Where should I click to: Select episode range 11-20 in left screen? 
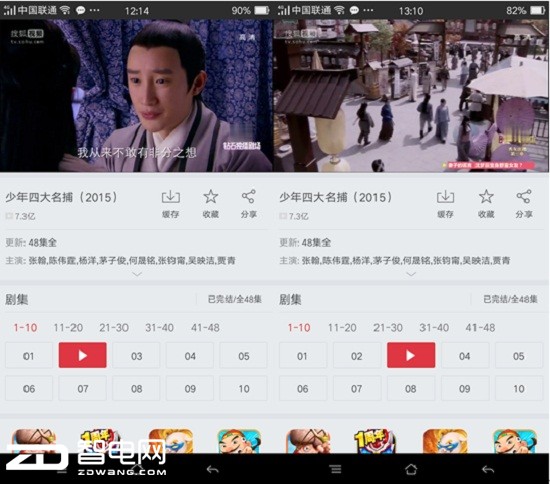[68, 328]
